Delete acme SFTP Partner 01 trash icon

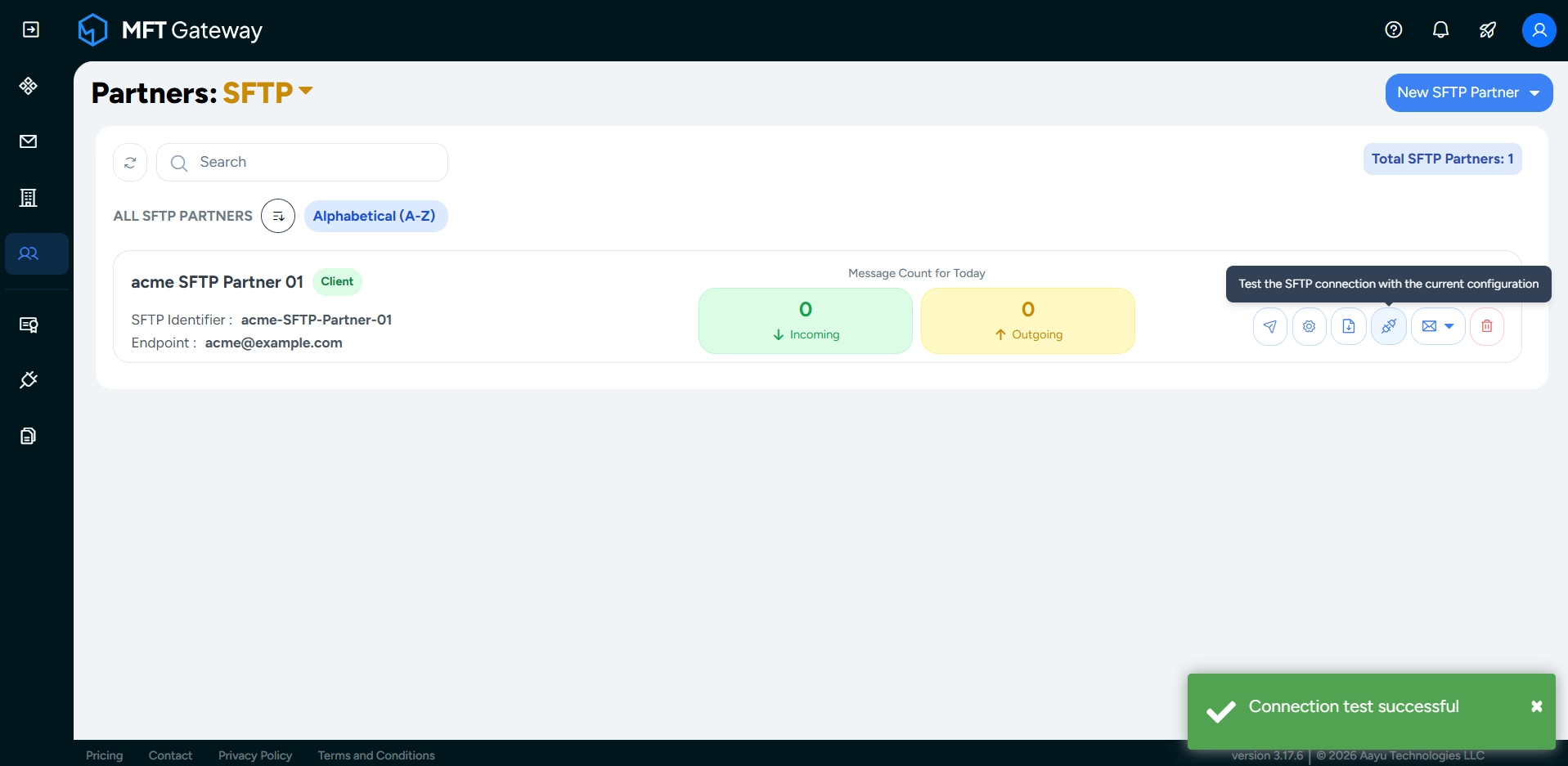pos(1487,326)
